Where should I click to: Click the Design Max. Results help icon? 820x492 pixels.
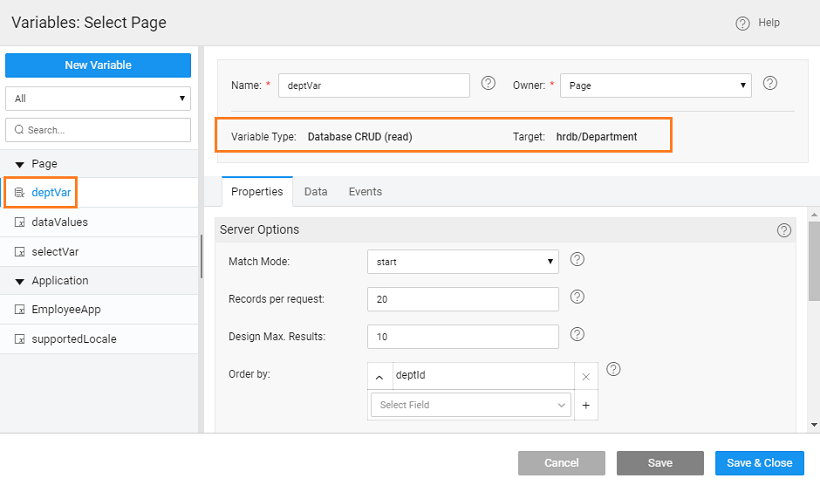click(577, 334)
